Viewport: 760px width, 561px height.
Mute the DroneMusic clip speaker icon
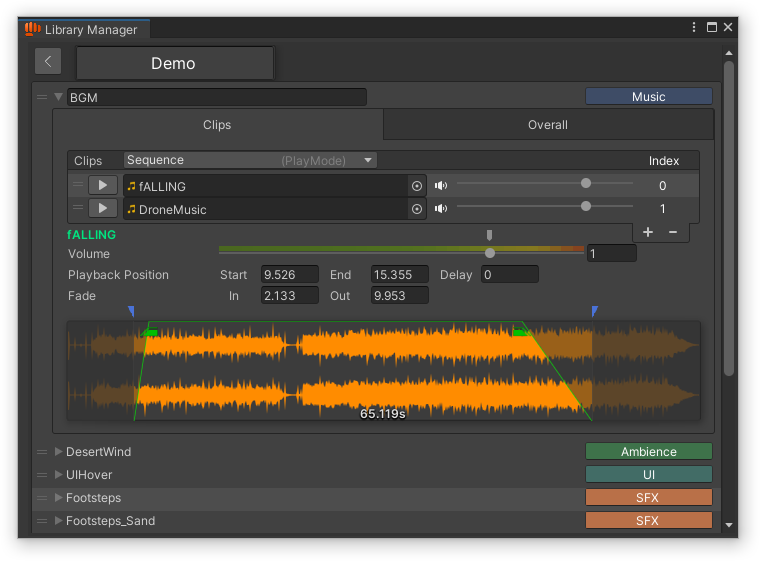tap(441, 208)
